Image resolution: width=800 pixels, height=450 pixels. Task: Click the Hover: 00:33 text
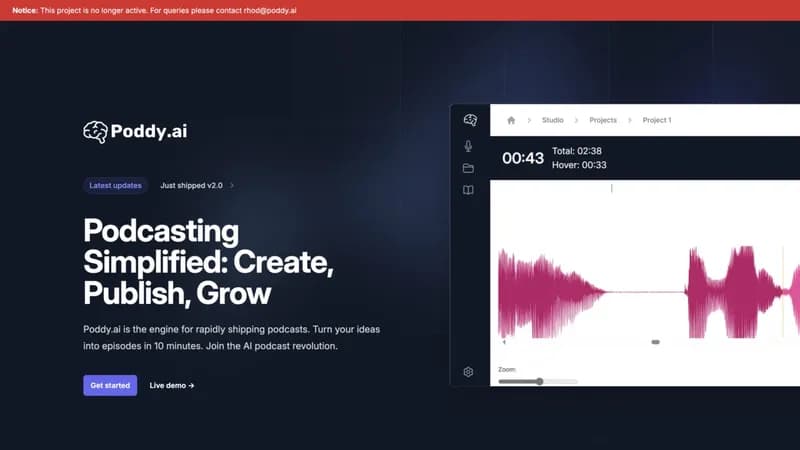click(x=579, y=165)
